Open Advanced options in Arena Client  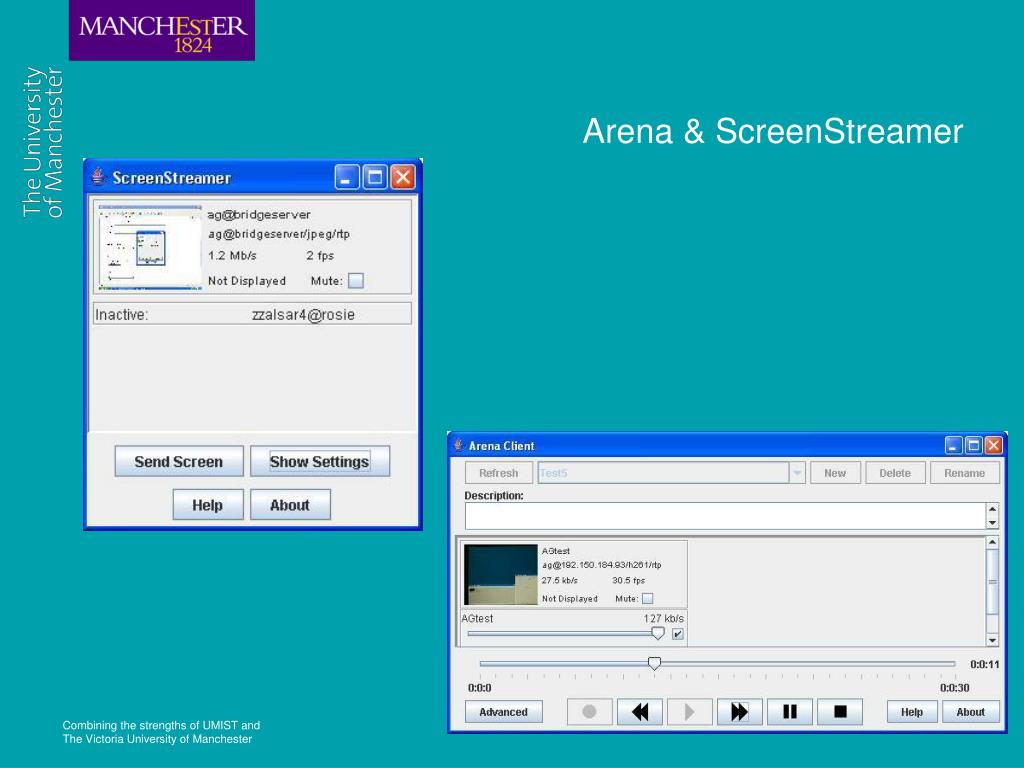click(504, 712)
